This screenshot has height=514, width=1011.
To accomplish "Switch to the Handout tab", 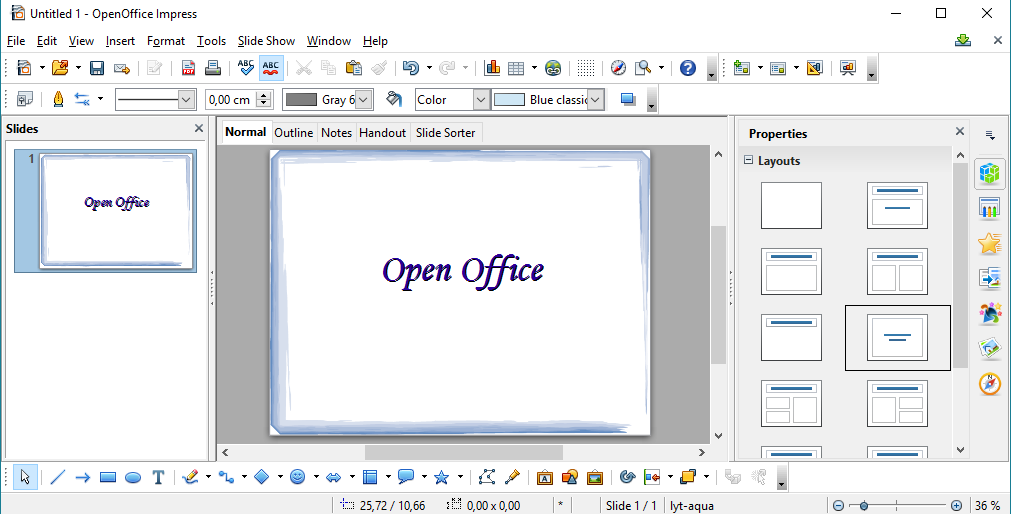I will 382,132.
